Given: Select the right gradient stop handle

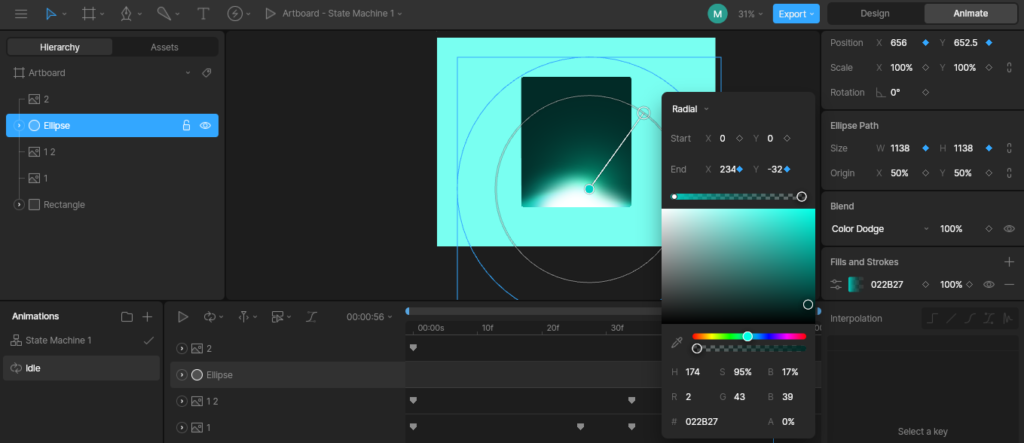Looking at the screenshot, I should coord(801,197).
